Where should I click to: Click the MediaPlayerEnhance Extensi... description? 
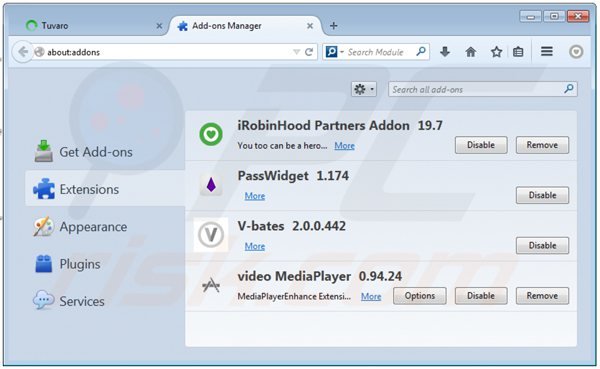tap(294, 297)
